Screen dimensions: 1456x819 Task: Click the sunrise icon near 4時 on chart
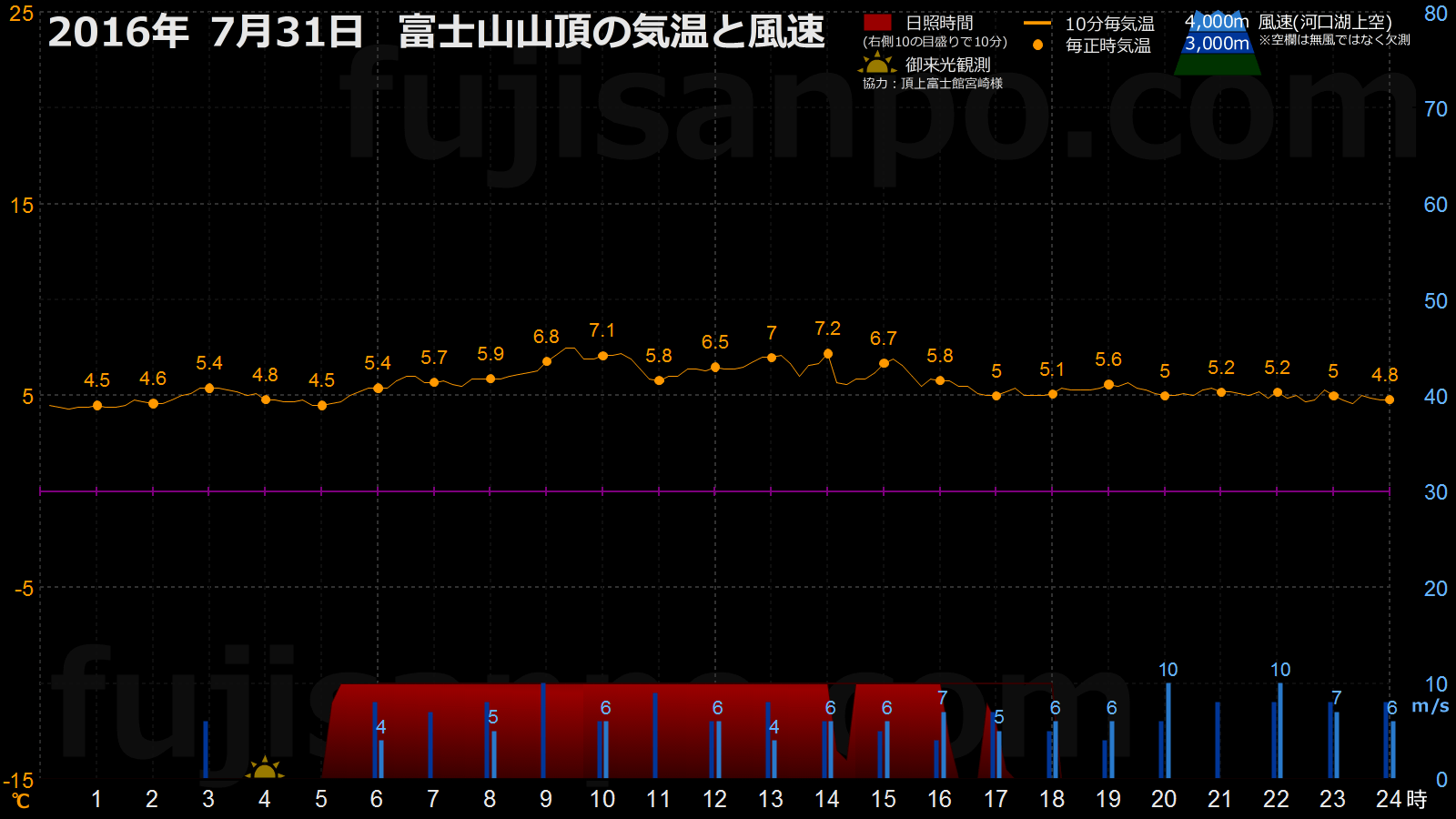(265, 769)
